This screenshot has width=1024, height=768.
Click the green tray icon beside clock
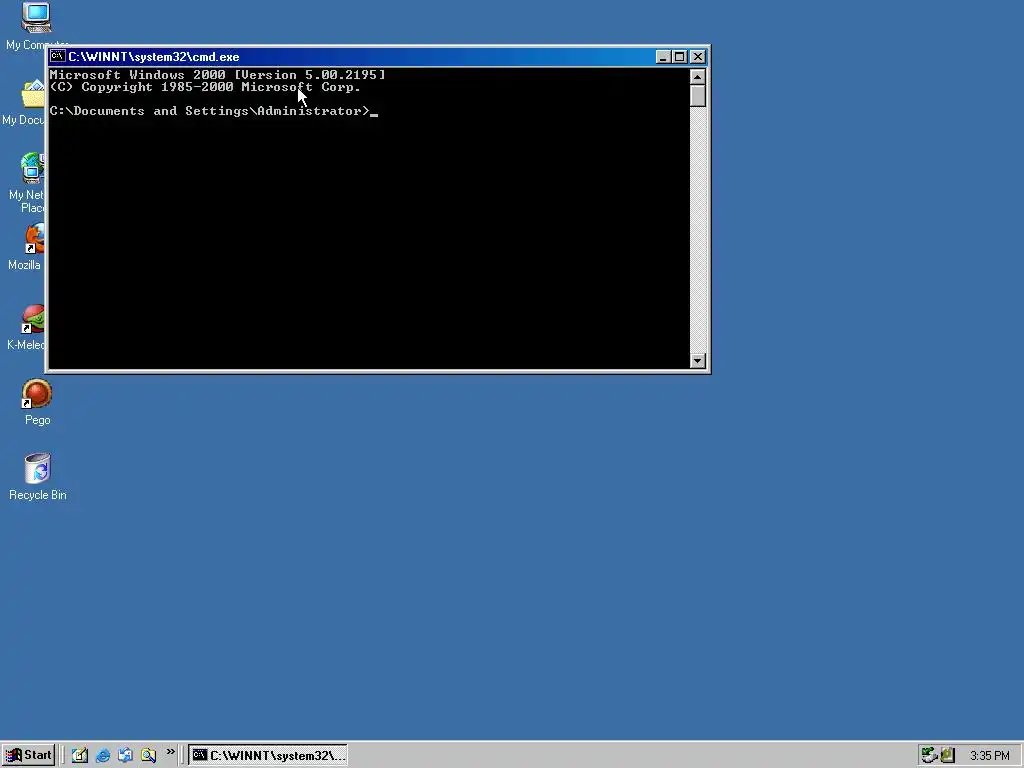pyautogui.click(x=947, y=755)
